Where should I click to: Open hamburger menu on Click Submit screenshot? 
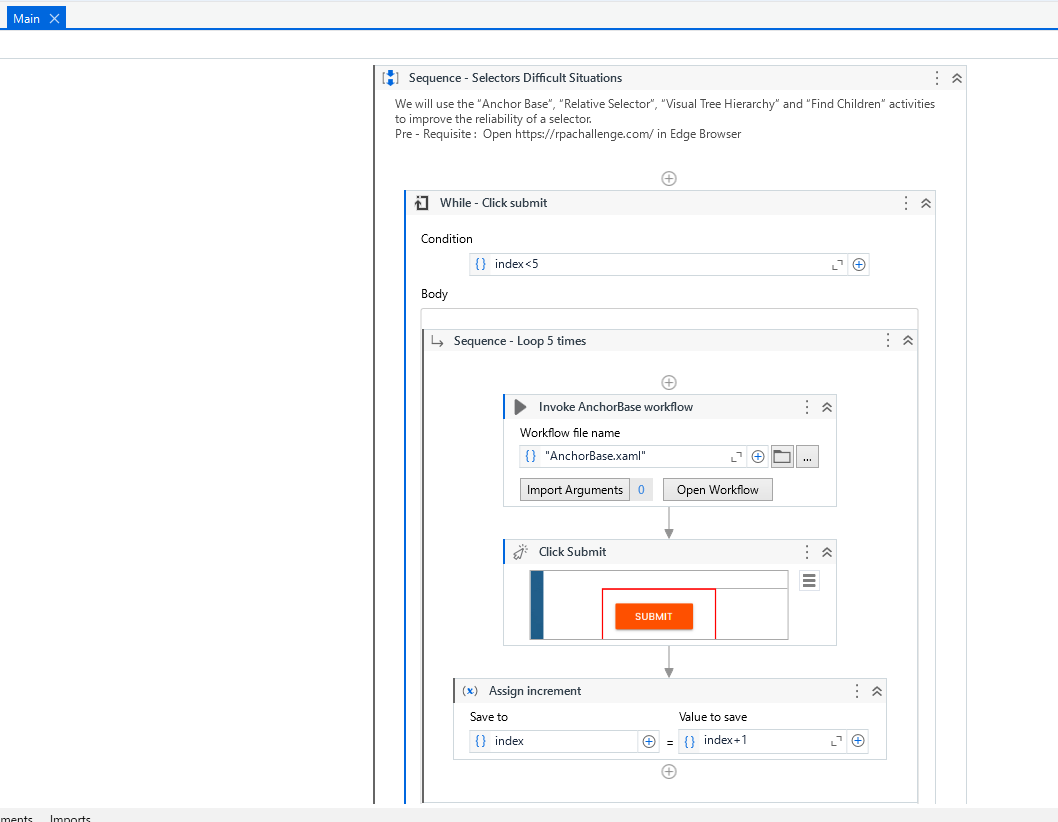click(x=808, y=580)
